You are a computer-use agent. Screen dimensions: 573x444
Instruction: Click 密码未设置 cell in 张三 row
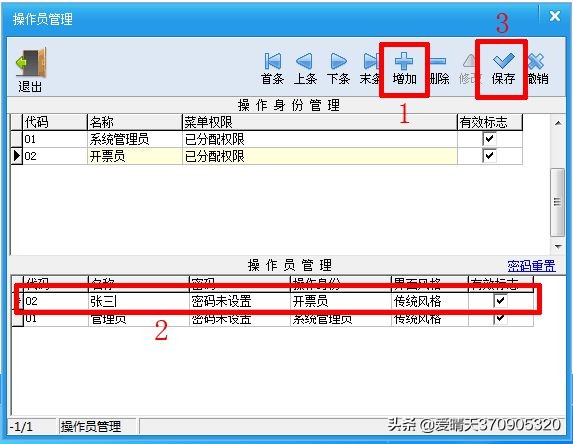coord(239,301)
